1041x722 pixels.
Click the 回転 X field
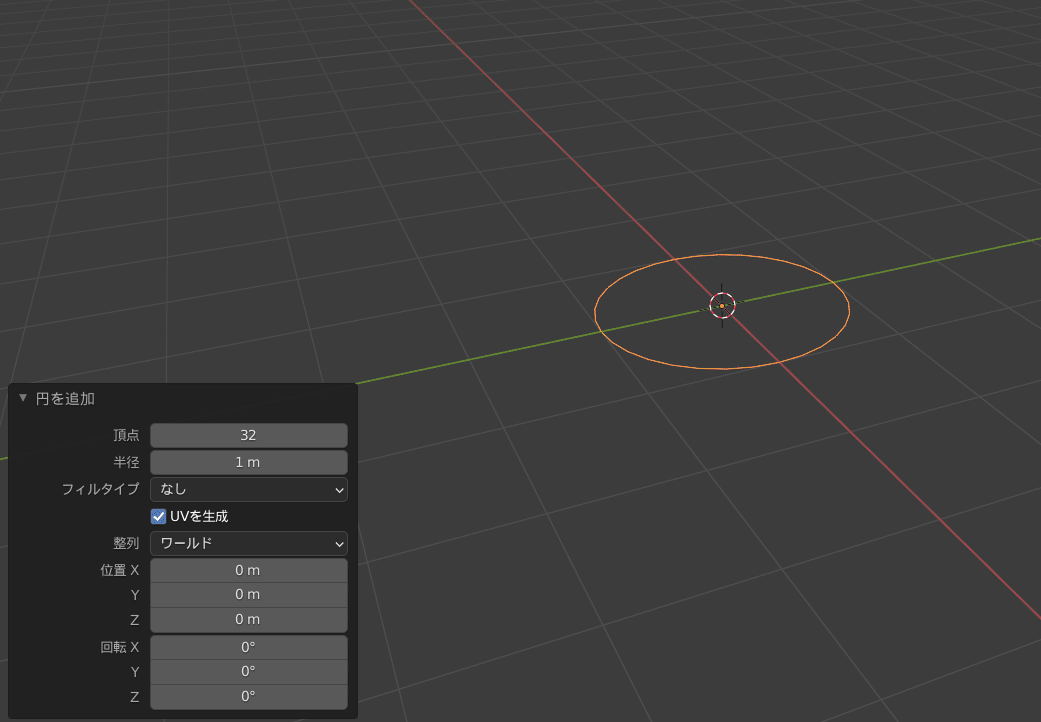coord(249,648)
